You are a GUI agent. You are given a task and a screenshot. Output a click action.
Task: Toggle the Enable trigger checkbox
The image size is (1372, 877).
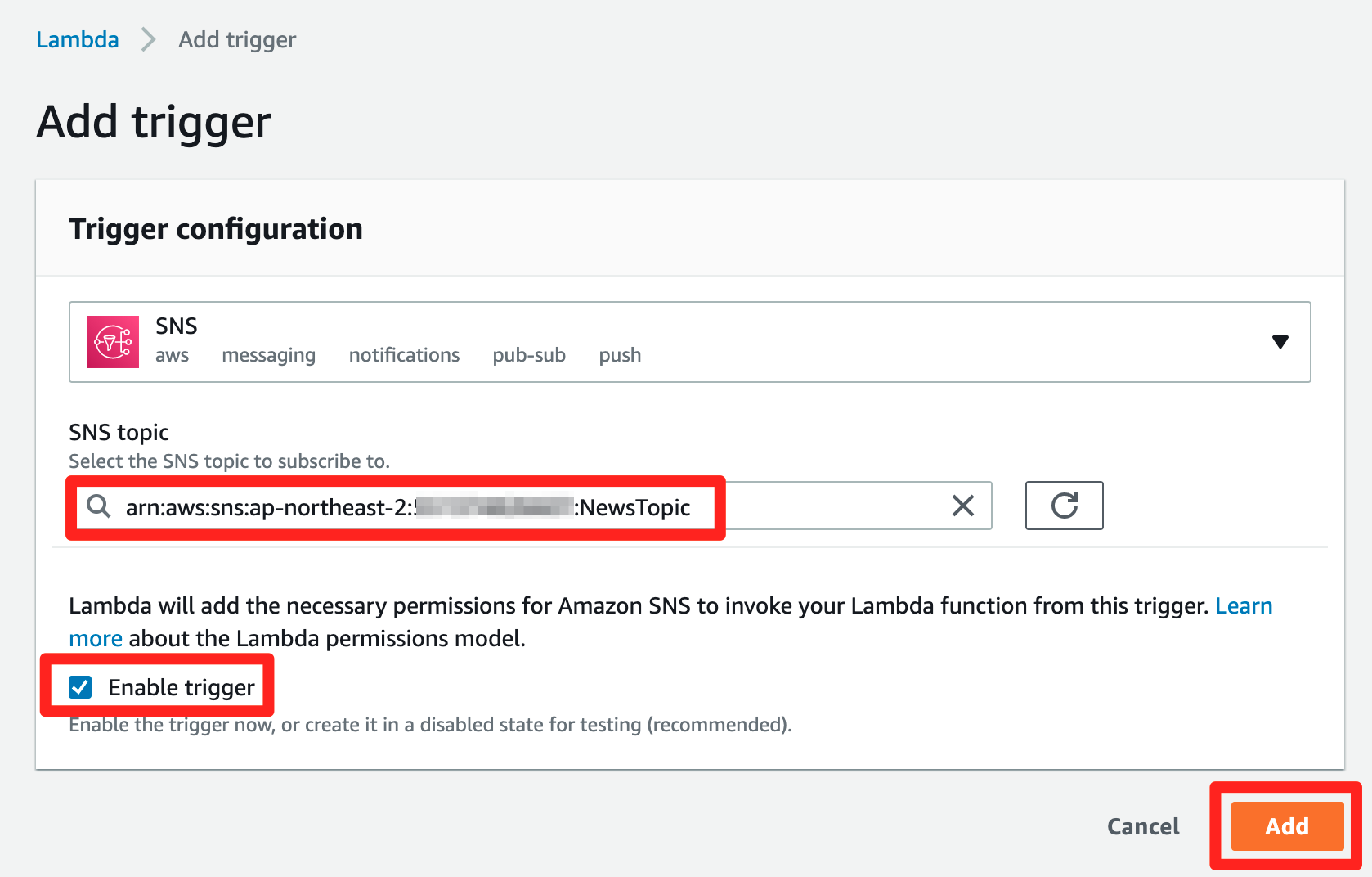(x=80, y=687)
